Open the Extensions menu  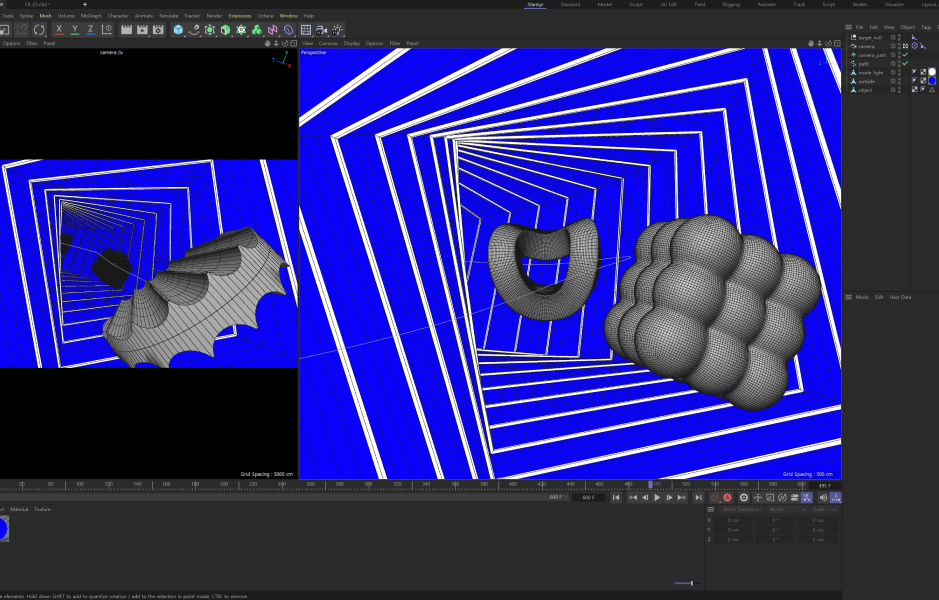tap(240, 16)
